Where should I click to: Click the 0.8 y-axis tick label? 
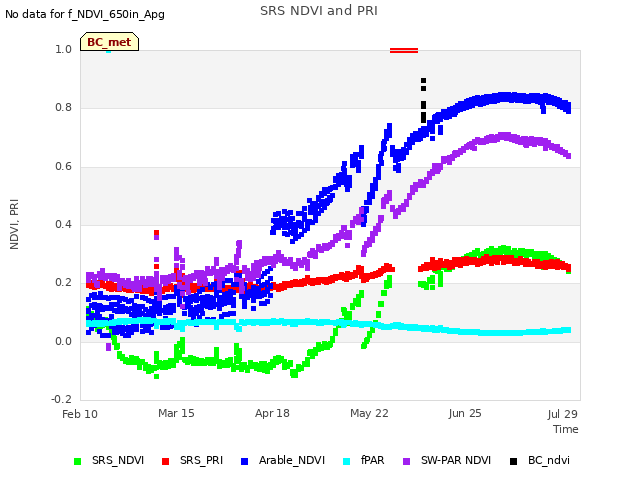pyautogui.click(x=64, y=107)
